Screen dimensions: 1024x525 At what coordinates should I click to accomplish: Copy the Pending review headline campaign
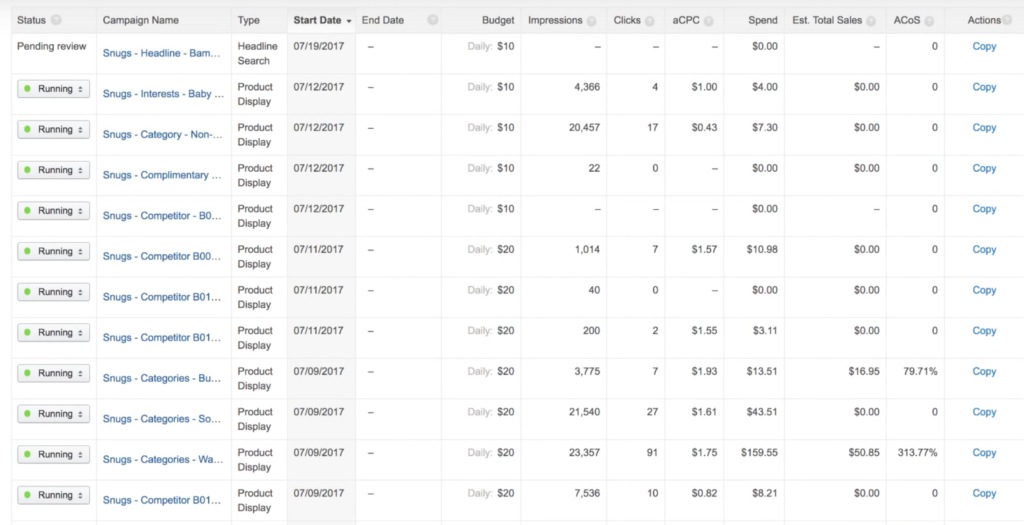coord(984,47)
